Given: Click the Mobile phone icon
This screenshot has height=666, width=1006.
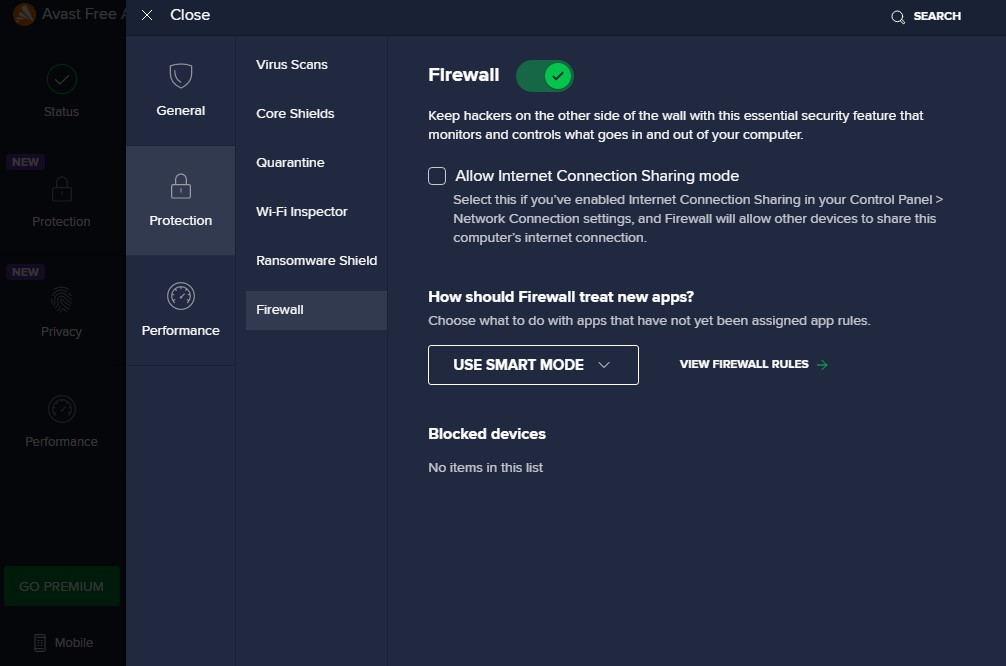Looking at the screenshot, I should coord(40,643).
